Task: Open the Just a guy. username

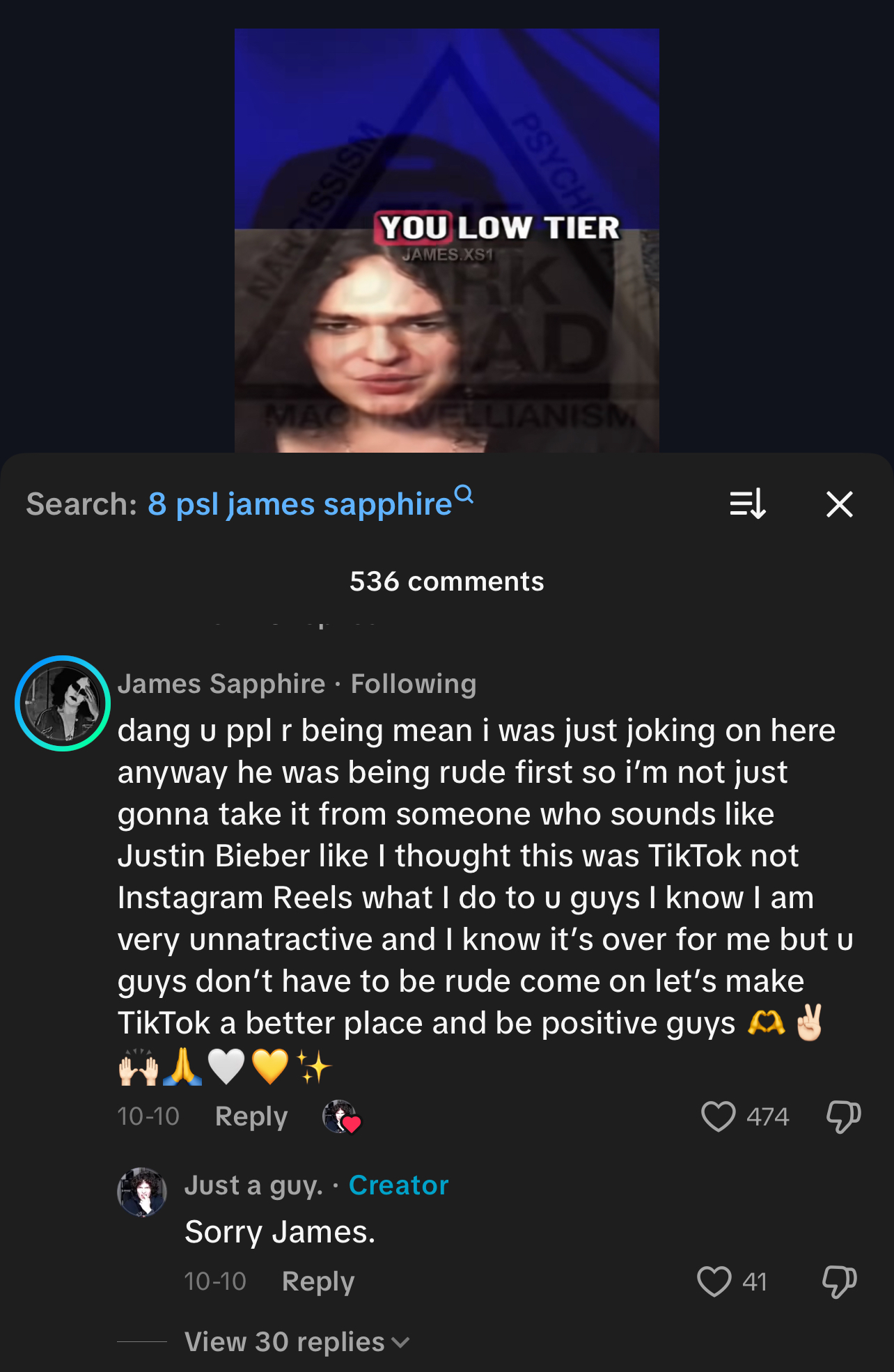Action: point(254,1185)
